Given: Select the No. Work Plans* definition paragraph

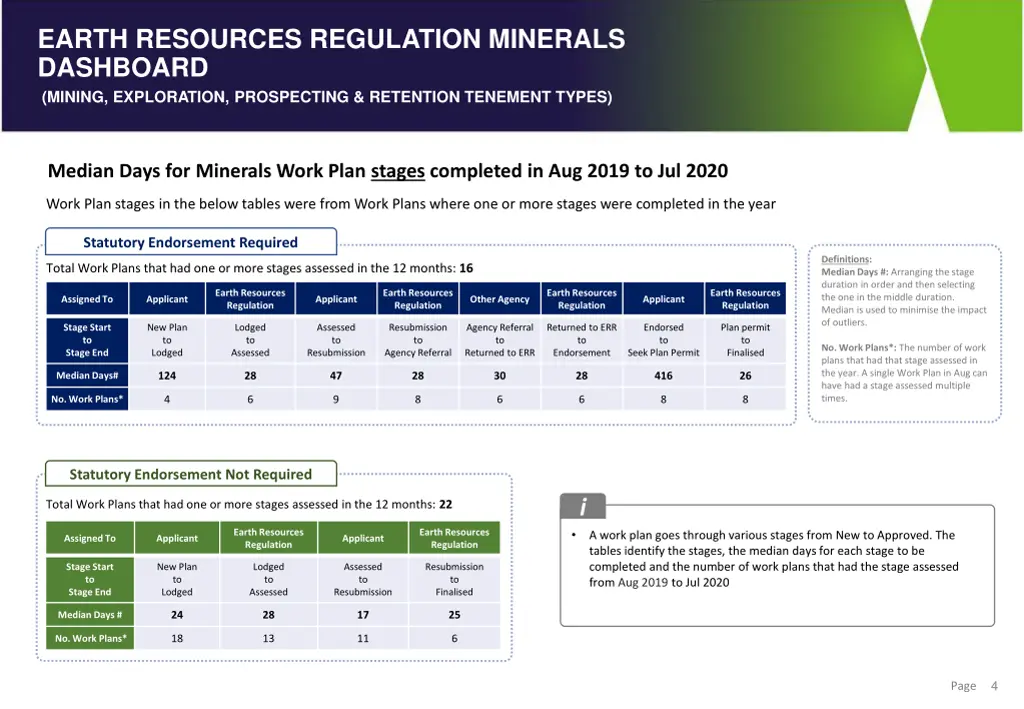Looking at the screenshot, I should 904,373.
